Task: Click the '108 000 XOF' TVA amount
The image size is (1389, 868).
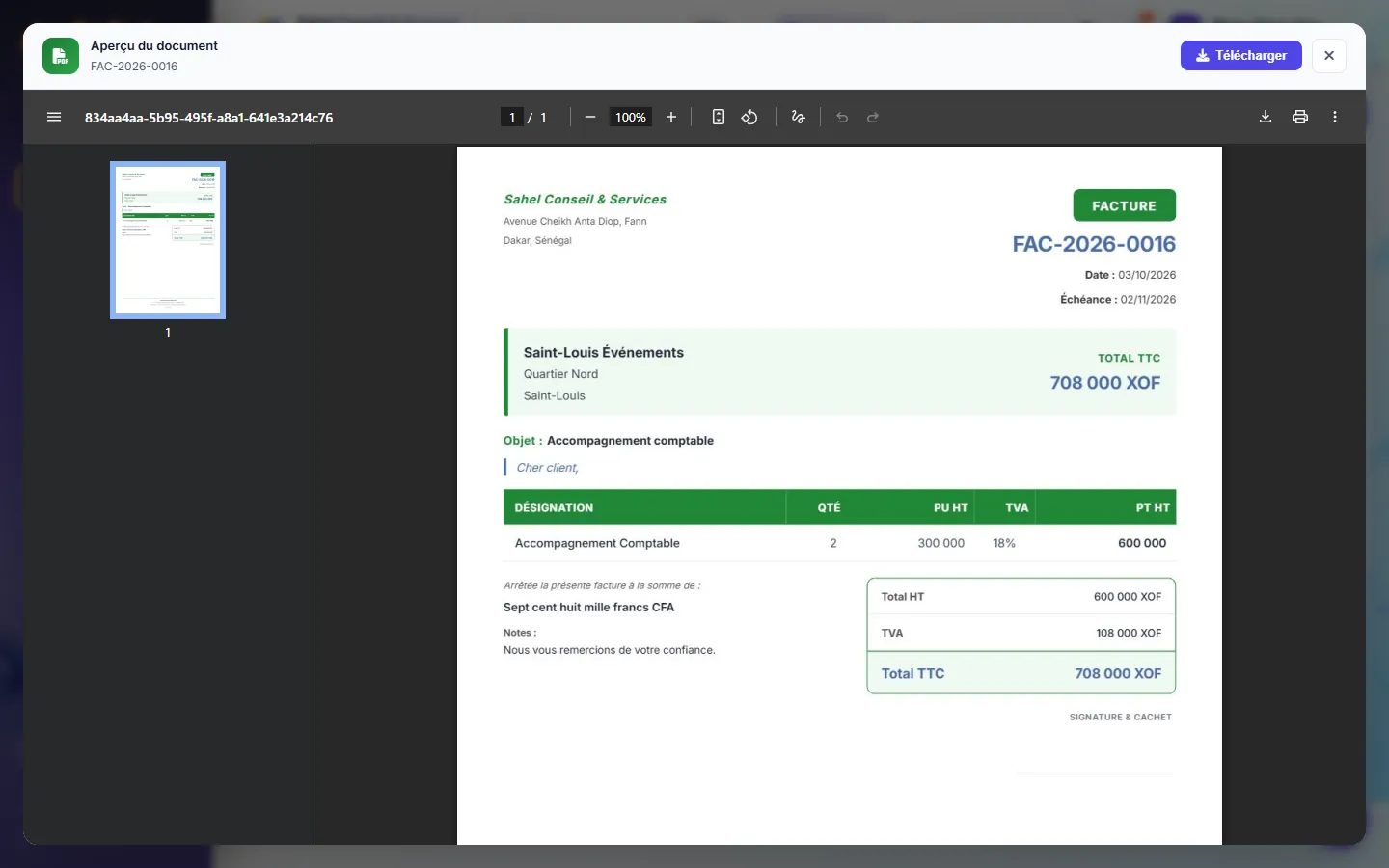Action: coord(1129,633)
